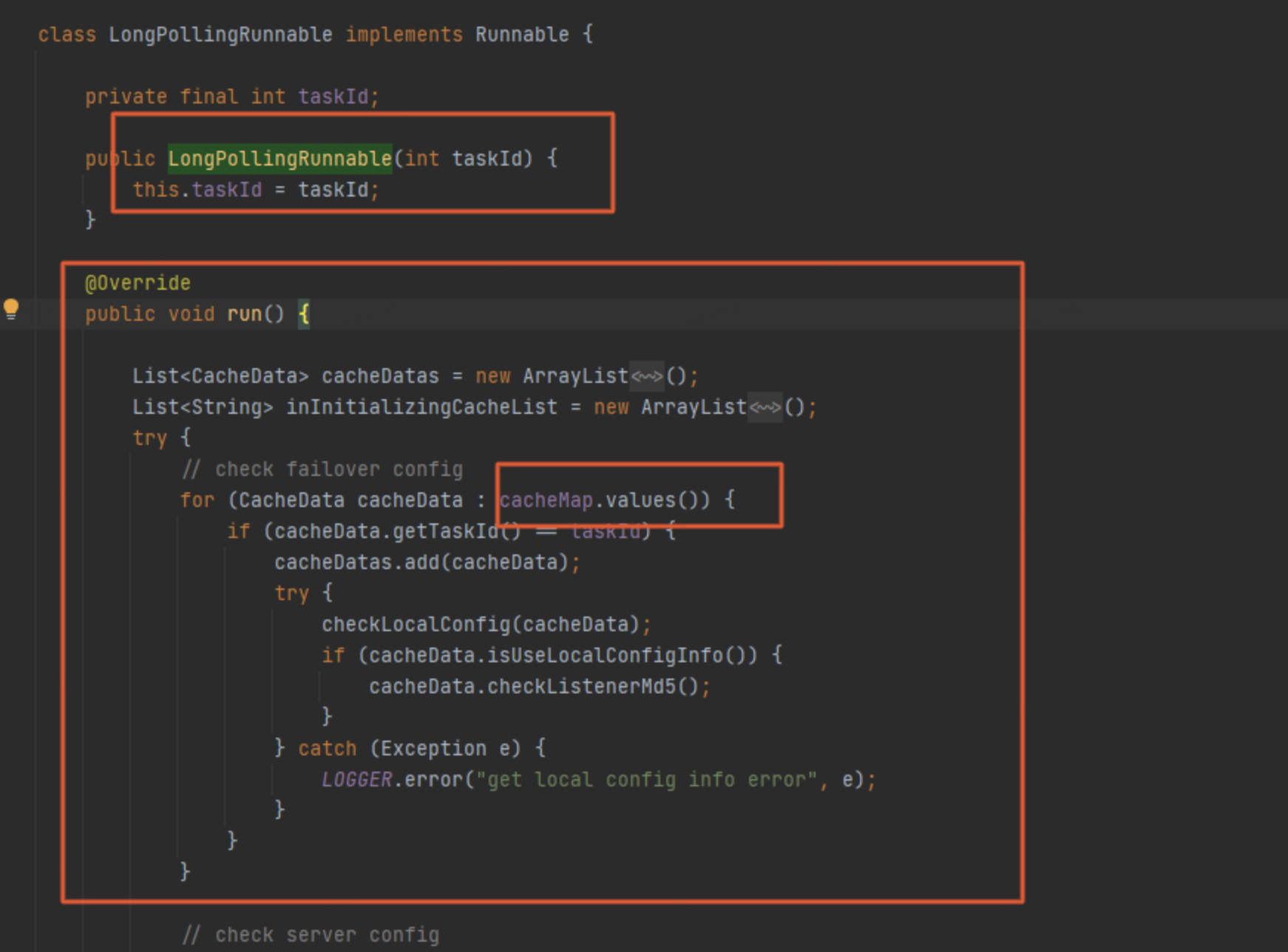Click the "// check failover config" comment
The height and width of the screenshot is (952, 1288).
pos(322,469)
